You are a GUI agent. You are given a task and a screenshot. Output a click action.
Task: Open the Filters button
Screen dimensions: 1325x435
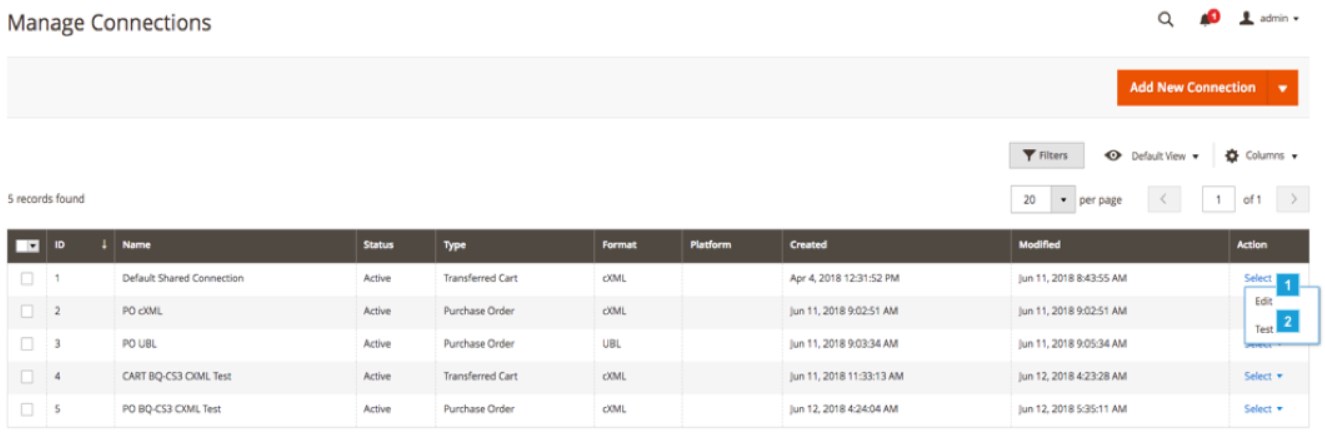(1046, 156)
